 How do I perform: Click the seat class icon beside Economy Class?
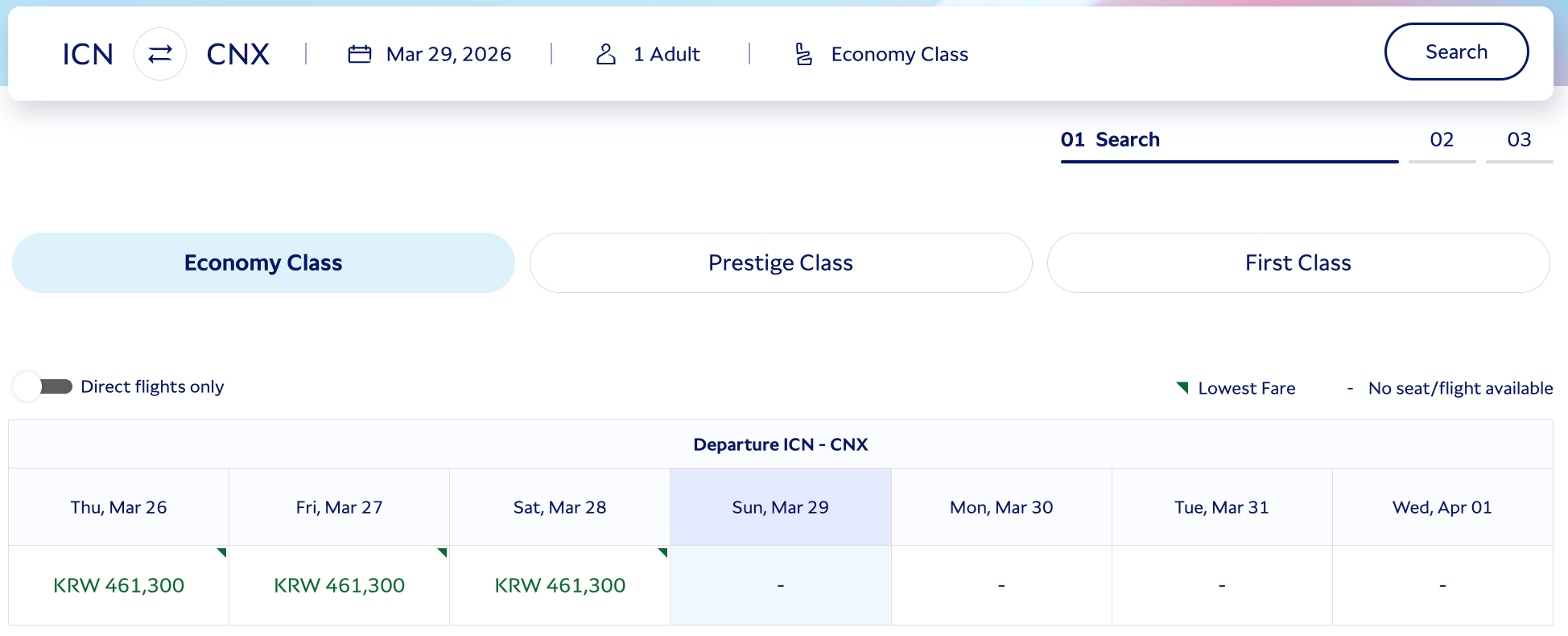click(803, 53)
